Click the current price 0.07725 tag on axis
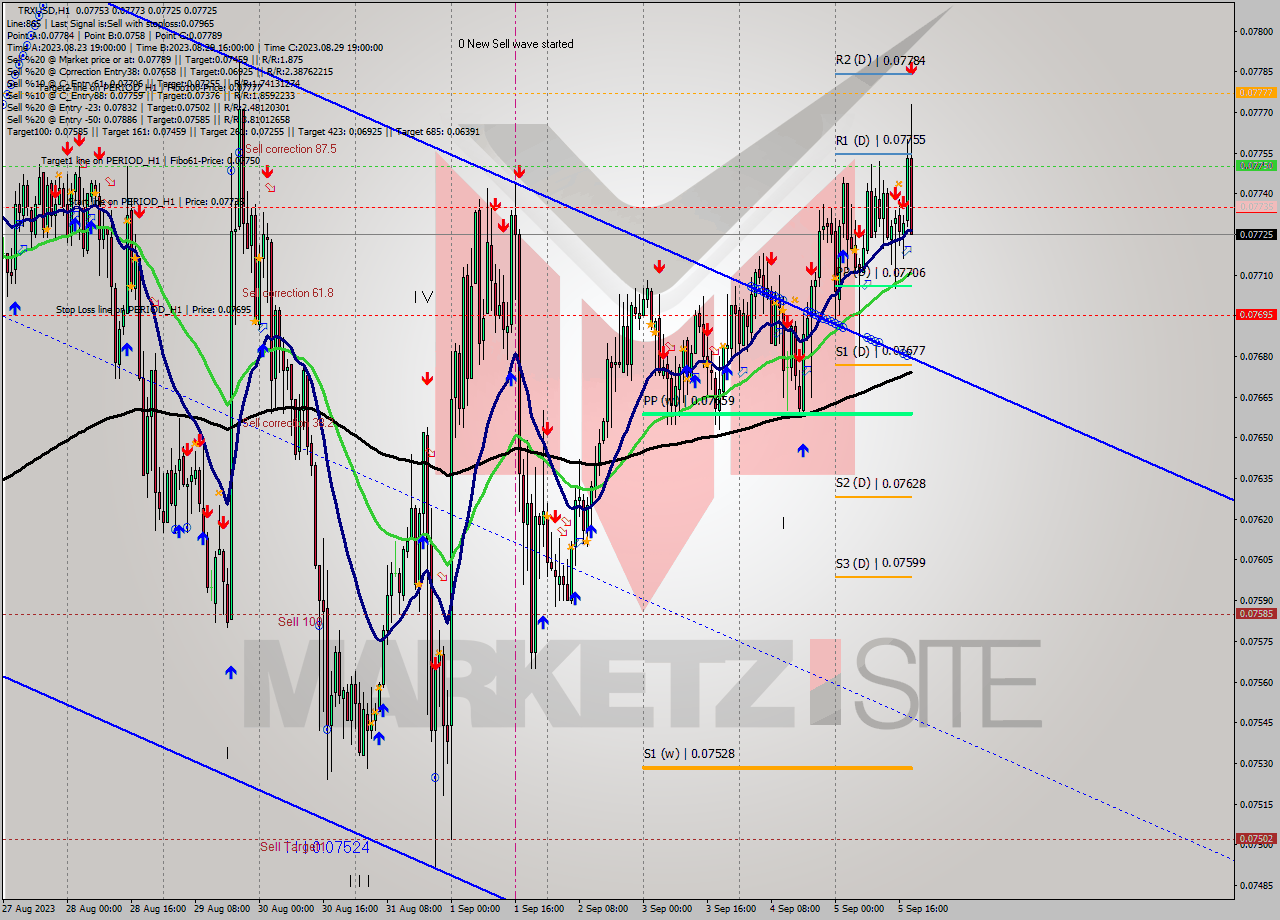The height and width of the screenshot is (920, 1280). tap(1255, 234)
